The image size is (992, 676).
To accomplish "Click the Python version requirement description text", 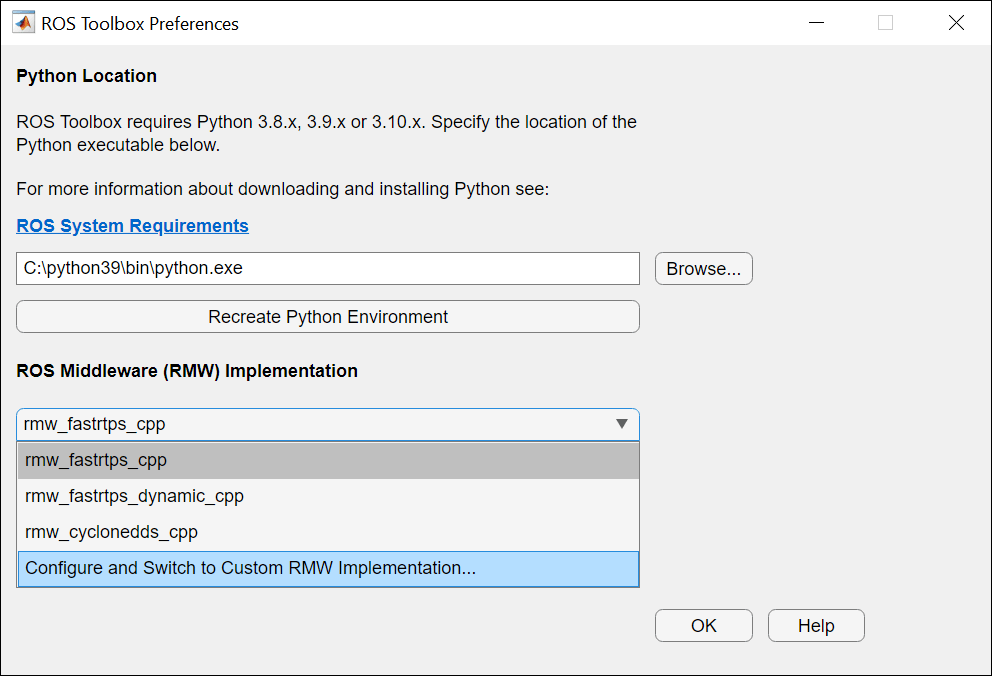I will (x=326, y=133).
